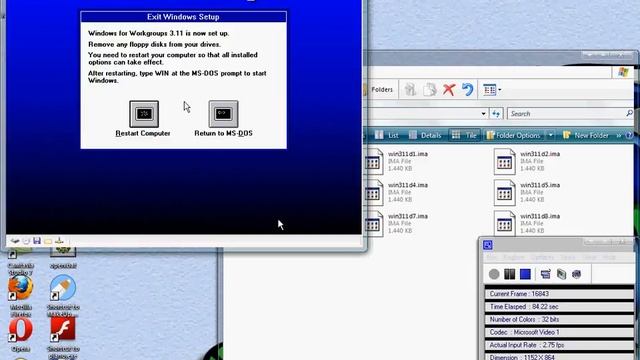Click the network icon in emulator status bar
The width and height of the screenshot is (640, 360).
(x=59, y=241)
